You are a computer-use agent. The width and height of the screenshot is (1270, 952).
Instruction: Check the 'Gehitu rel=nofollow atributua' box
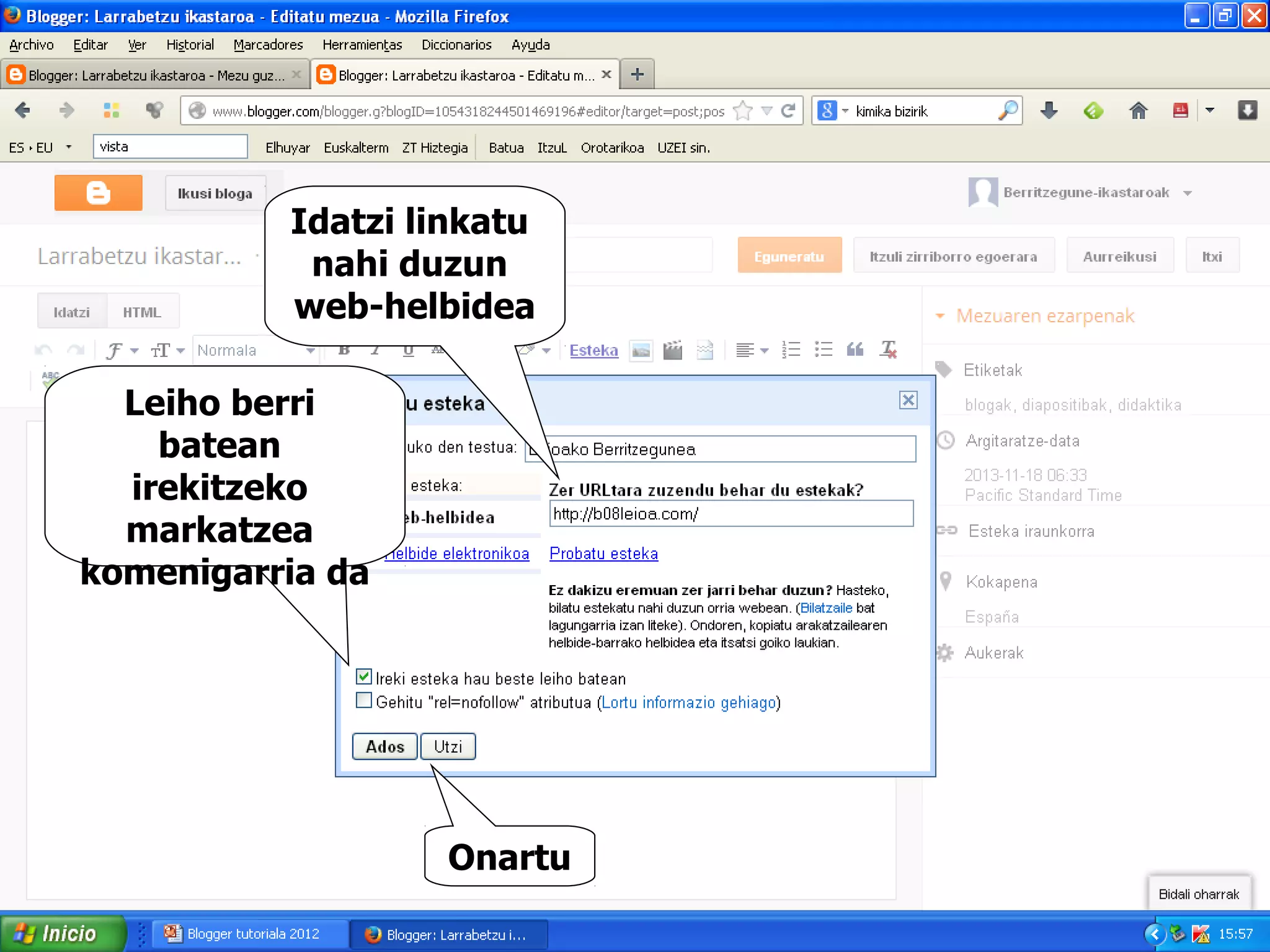(x=364, y=701)
